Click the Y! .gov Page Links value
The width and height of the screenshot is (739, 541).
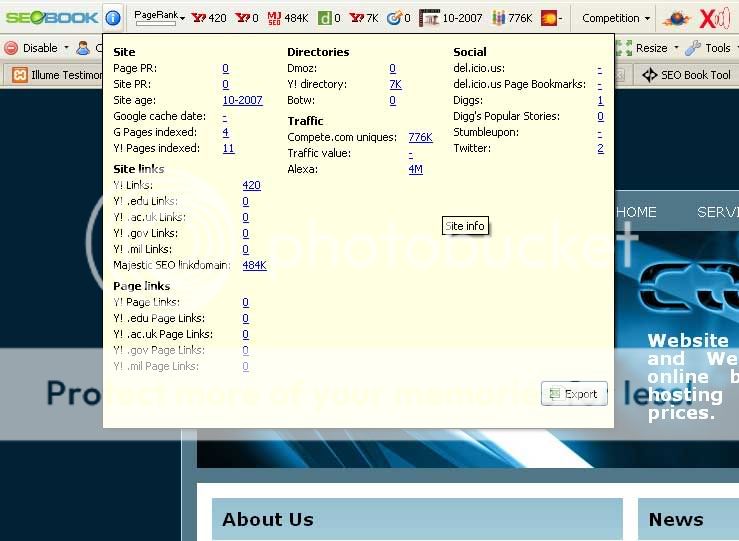pyautogui.click(x=246, y=350)
